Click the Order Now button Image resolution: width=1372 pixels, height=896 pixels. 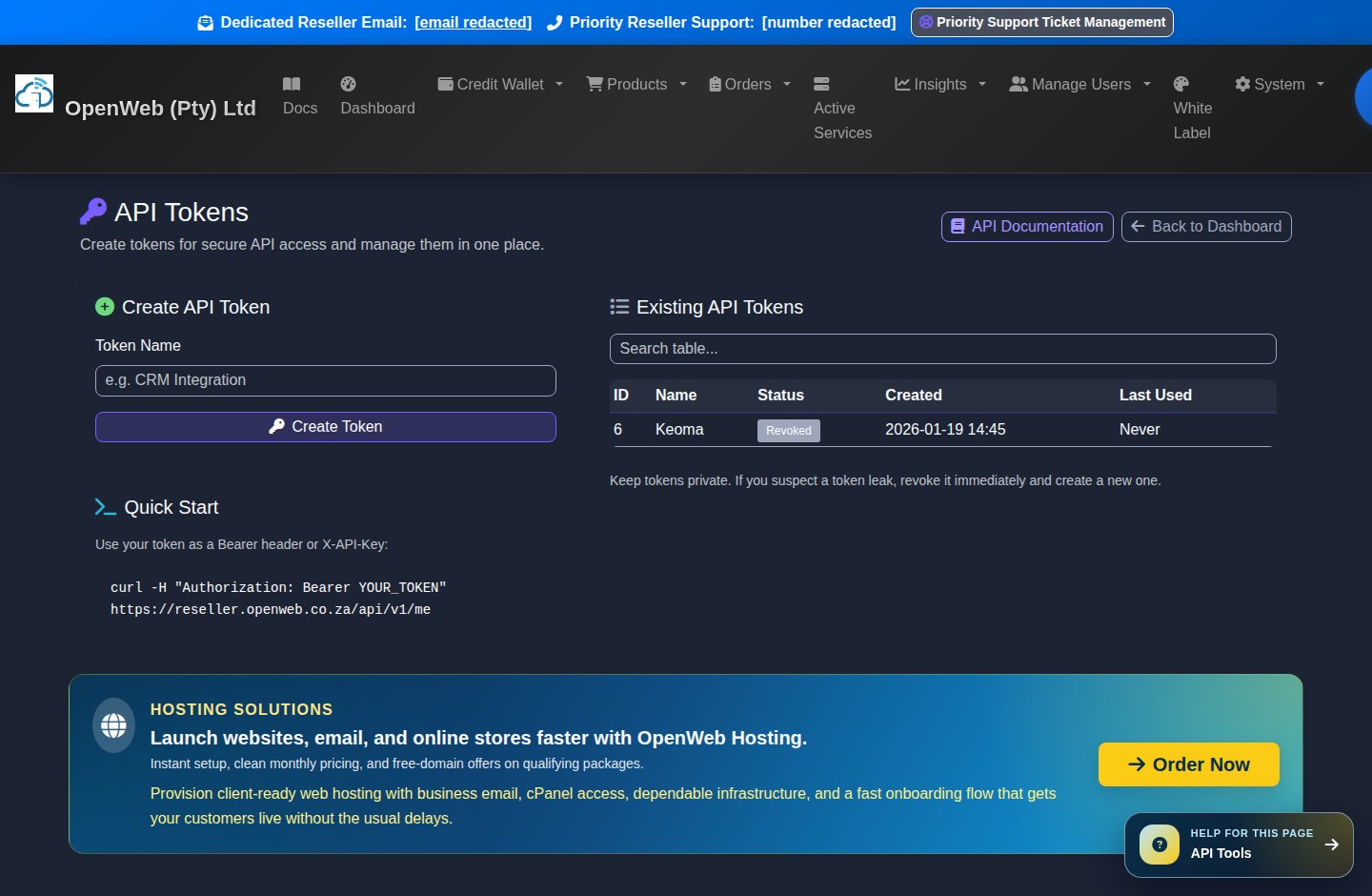tap(1189, 764)
